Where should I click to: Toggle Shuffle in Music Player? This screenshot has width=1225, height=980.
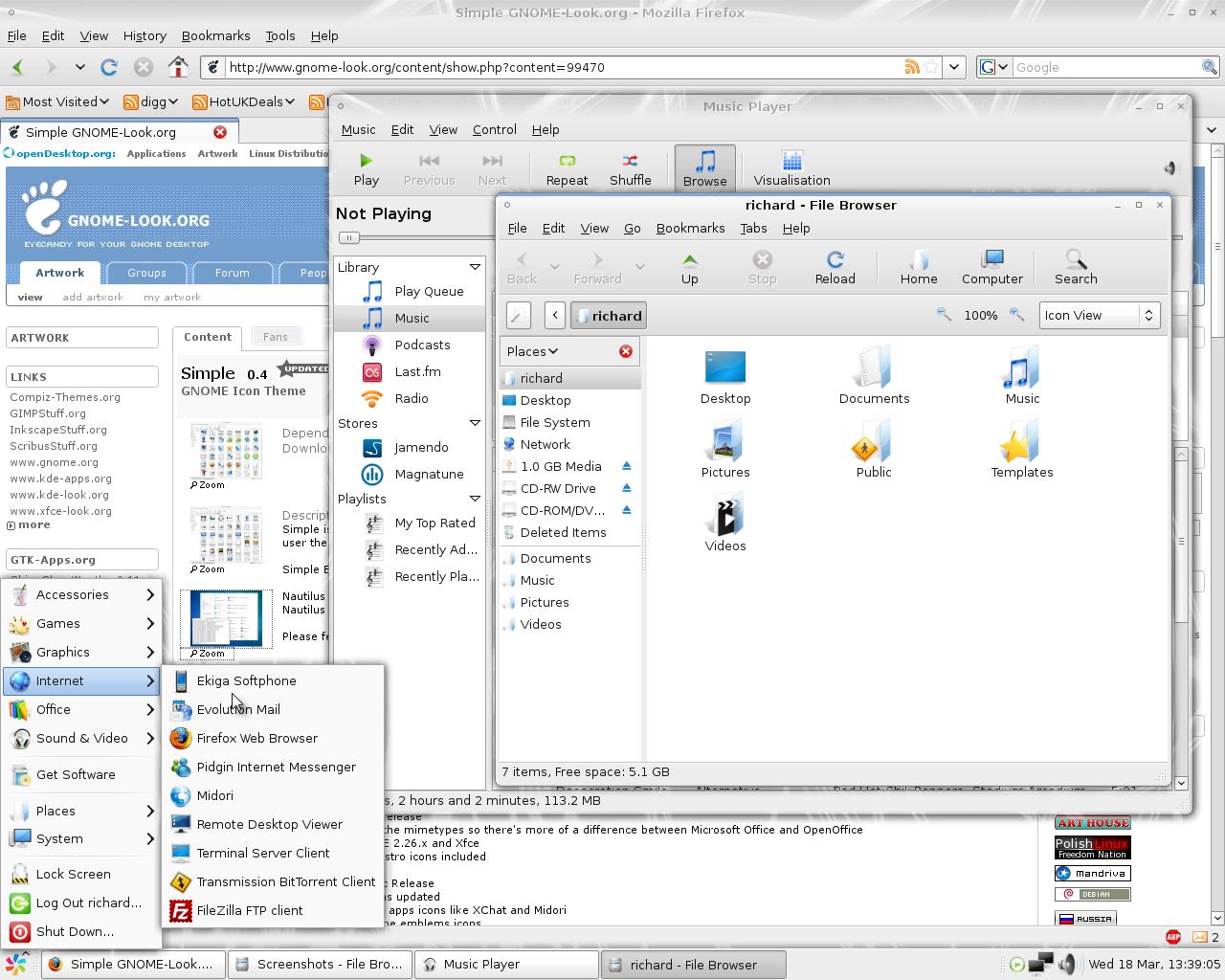pos(630,168)
